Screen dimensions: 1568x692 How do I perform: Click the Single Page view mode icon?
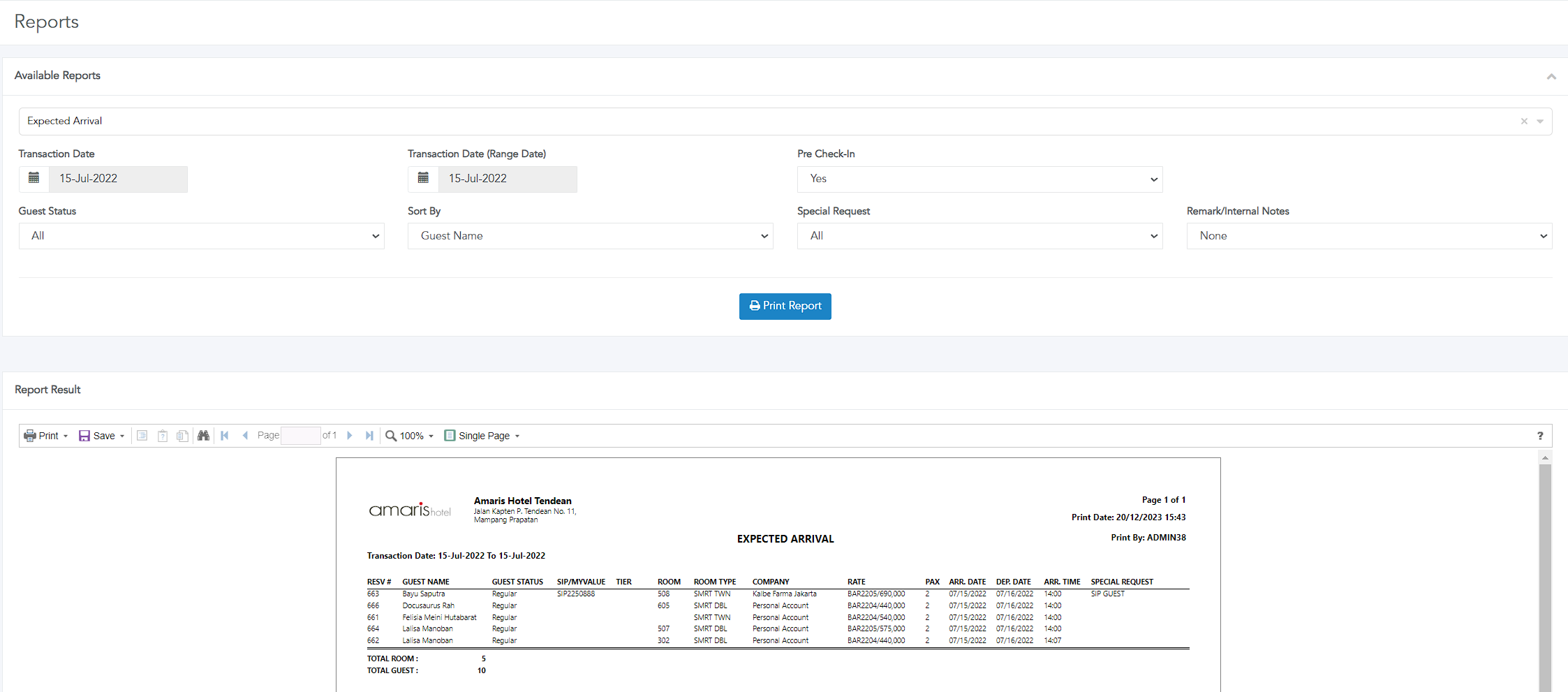pos(450,436)
